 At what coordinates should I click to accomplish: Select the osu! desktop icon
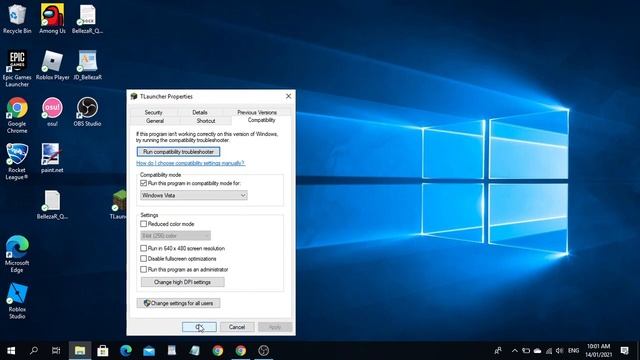pos(52,112)
